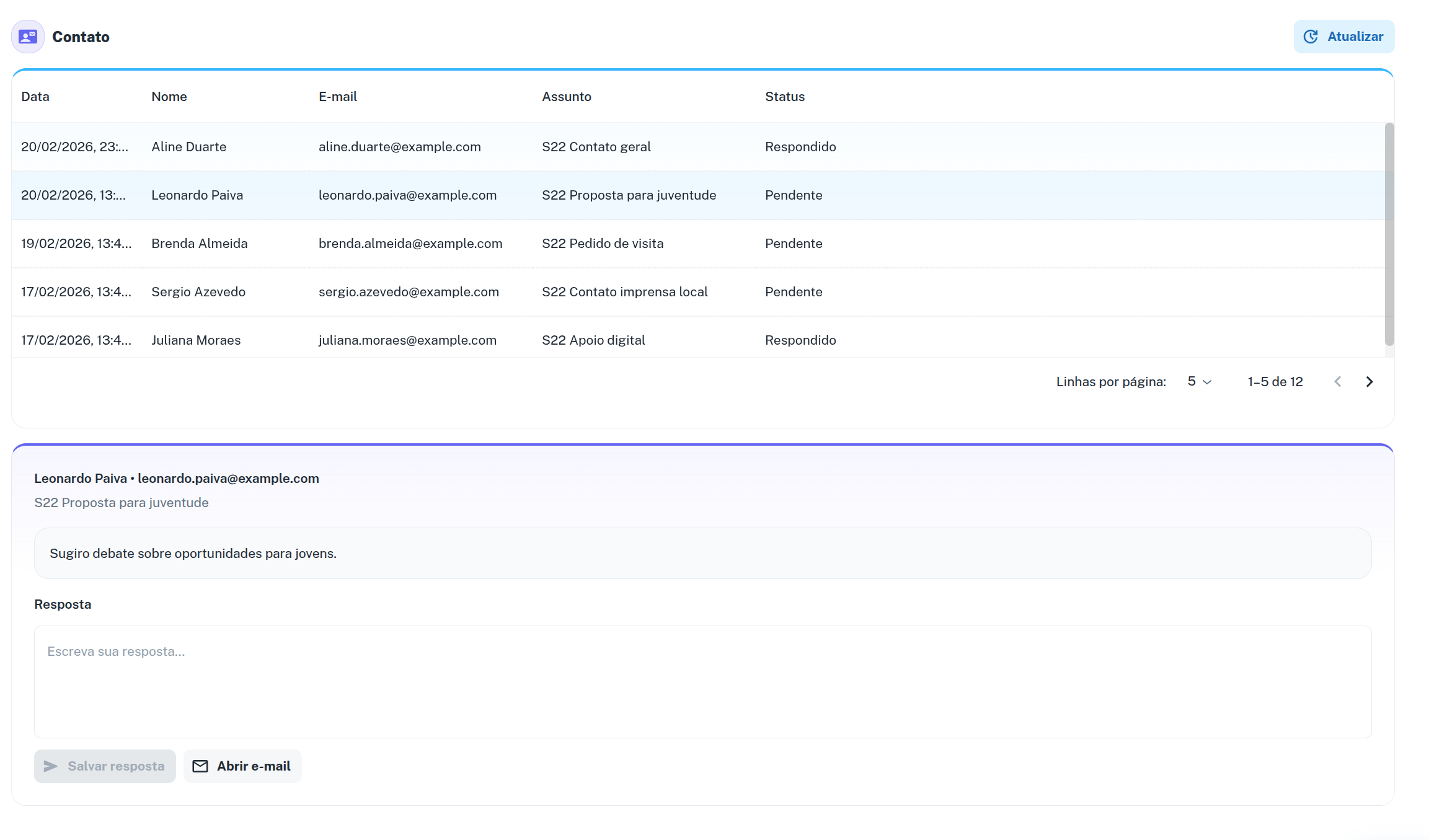Screen dimensions: 1429x840
Task: Go to next page arrow
Action: click(1369, 382)
